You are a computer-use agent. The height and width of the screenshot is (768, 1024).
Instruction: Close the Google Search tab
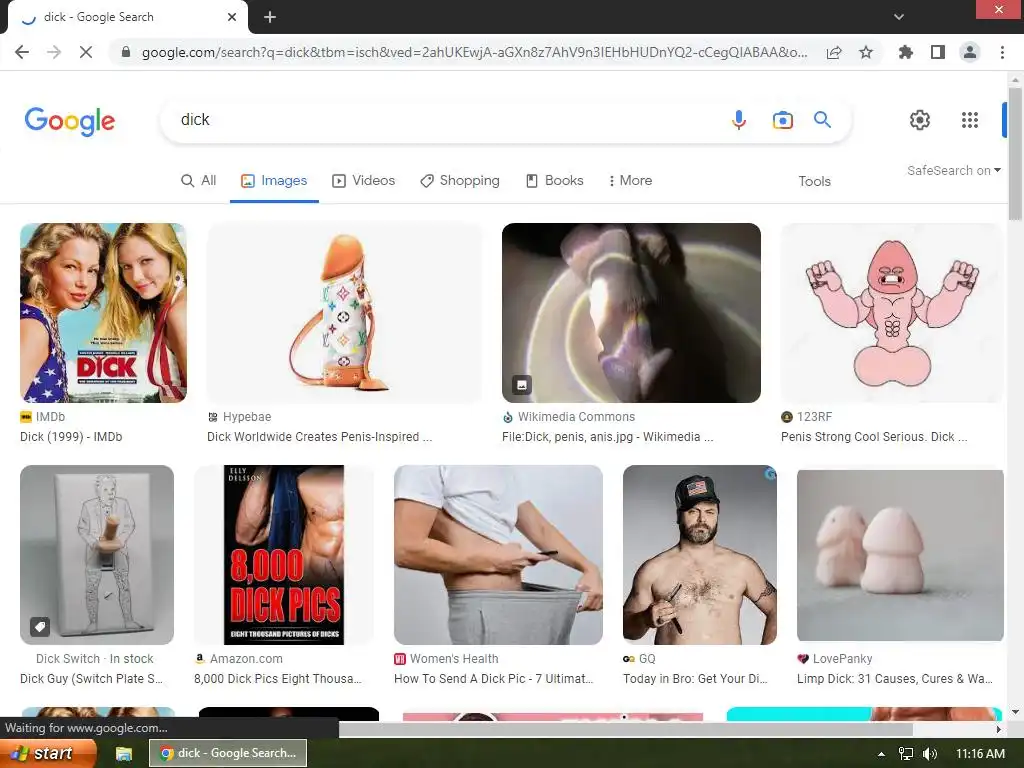(x=232, y=17)
